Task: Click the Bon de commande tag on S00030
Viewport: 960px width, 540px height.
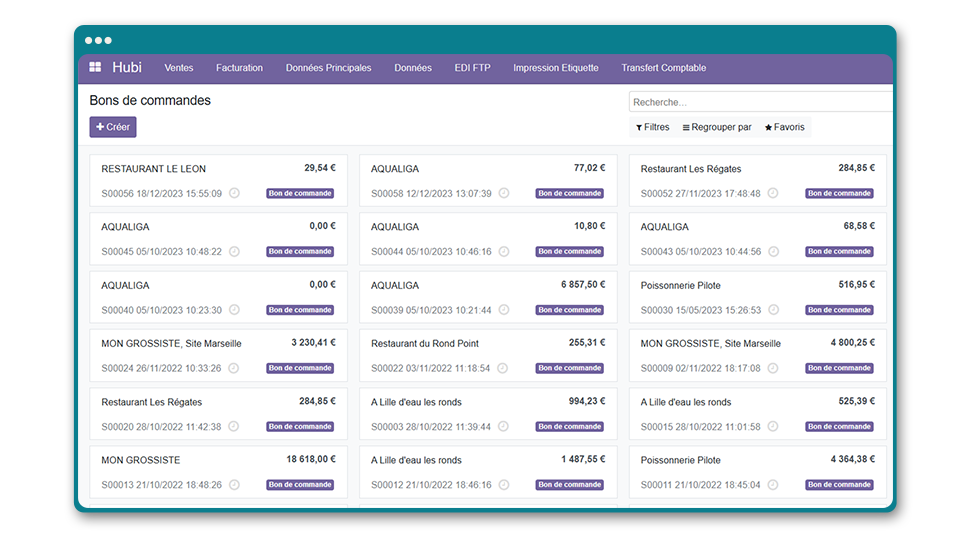Action: click(839, 310)
